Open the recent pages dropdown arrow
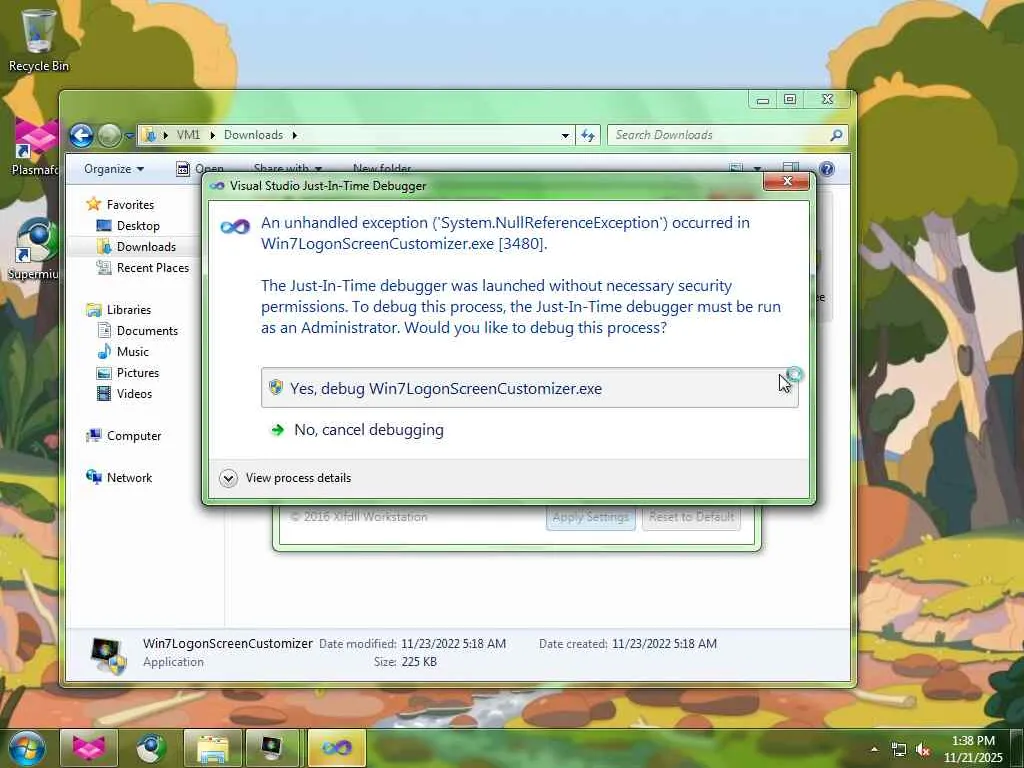The height and width of the screenshot is (768, 1024). point(129,136)
